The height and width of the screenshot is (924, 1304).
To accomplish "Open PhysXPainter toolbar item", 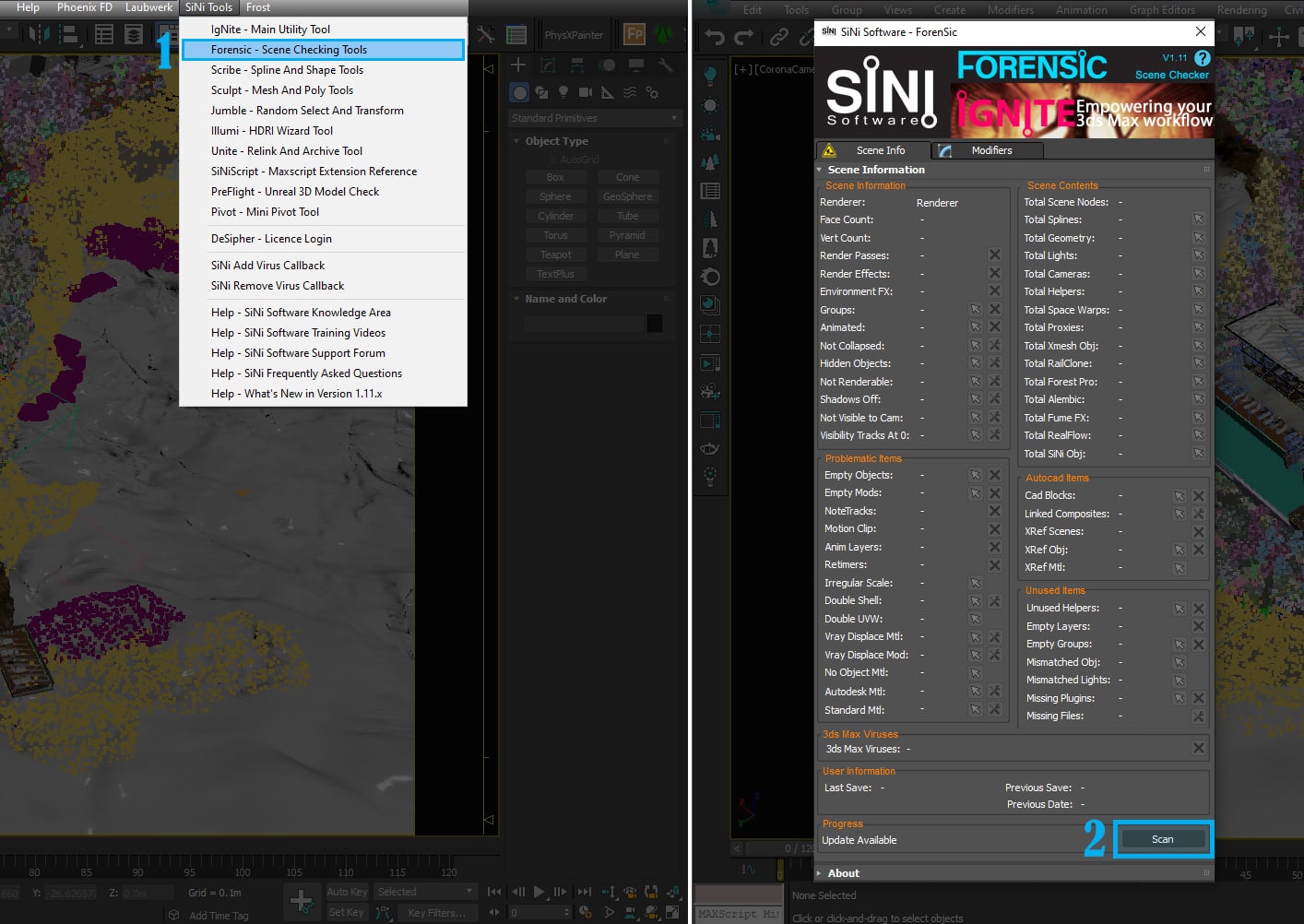I will pyautogui.click(x=574, y=35).
